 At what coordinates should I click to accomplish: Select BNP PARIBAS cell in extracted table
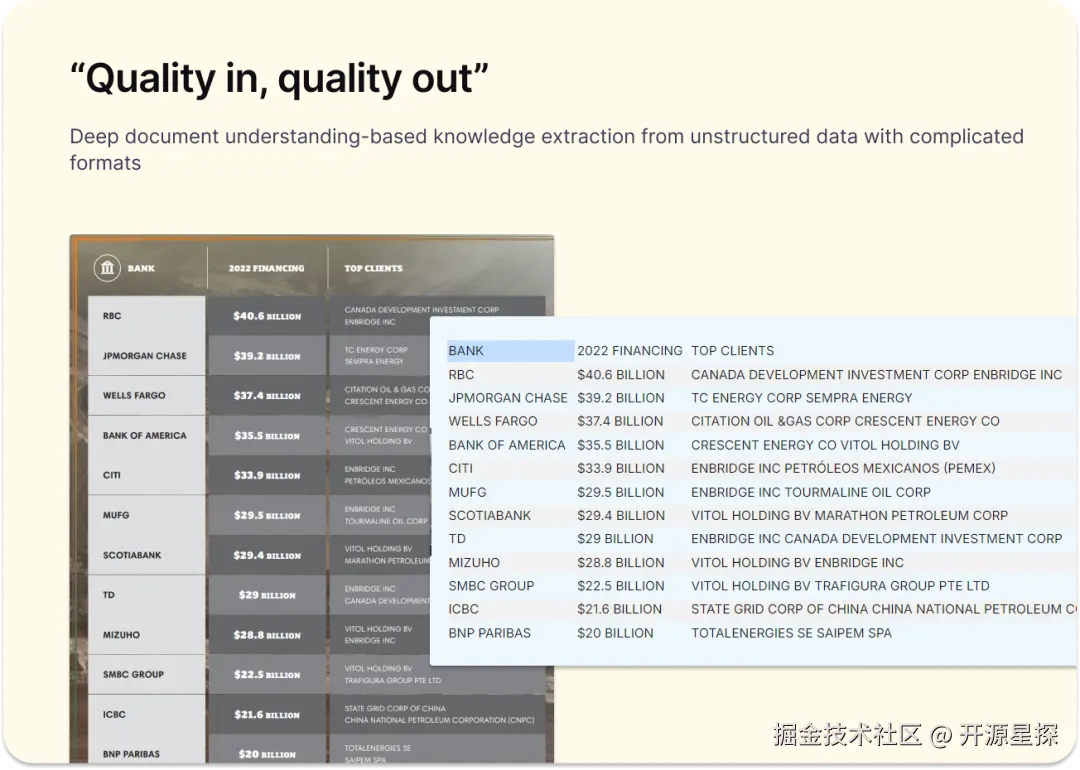pyautogui.click(x=489, y=633)
